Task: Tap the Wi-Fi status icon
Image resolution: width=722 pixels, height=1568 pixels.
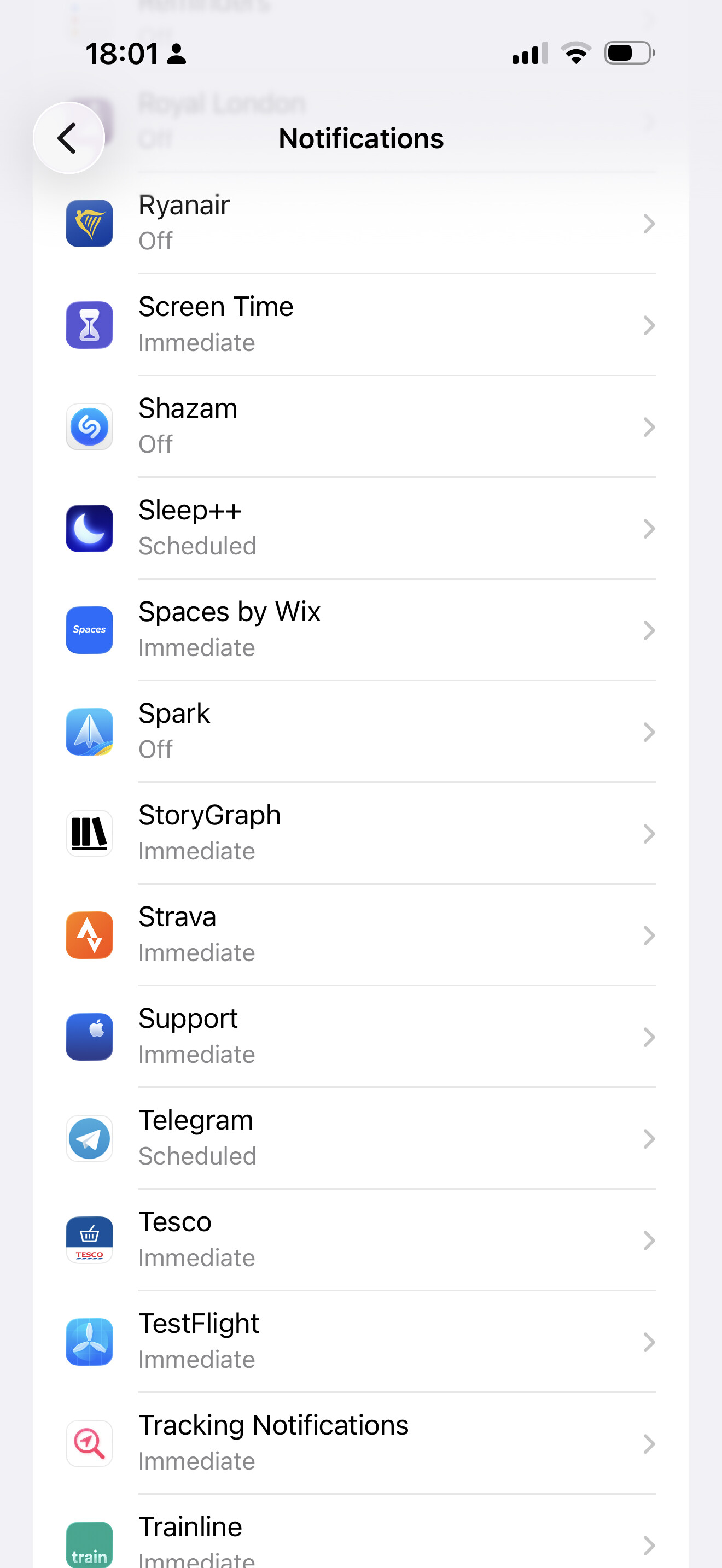Action: click(x=576, y=53)
